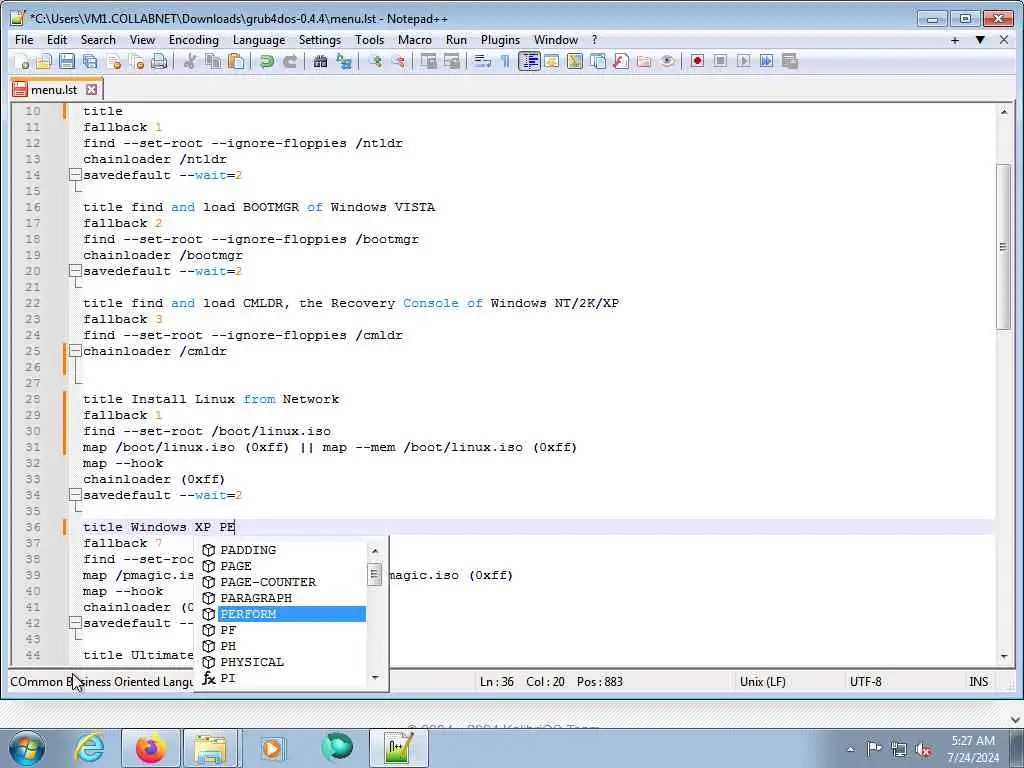Click the Run Macro Multiple Times icon

pos(767,61)
